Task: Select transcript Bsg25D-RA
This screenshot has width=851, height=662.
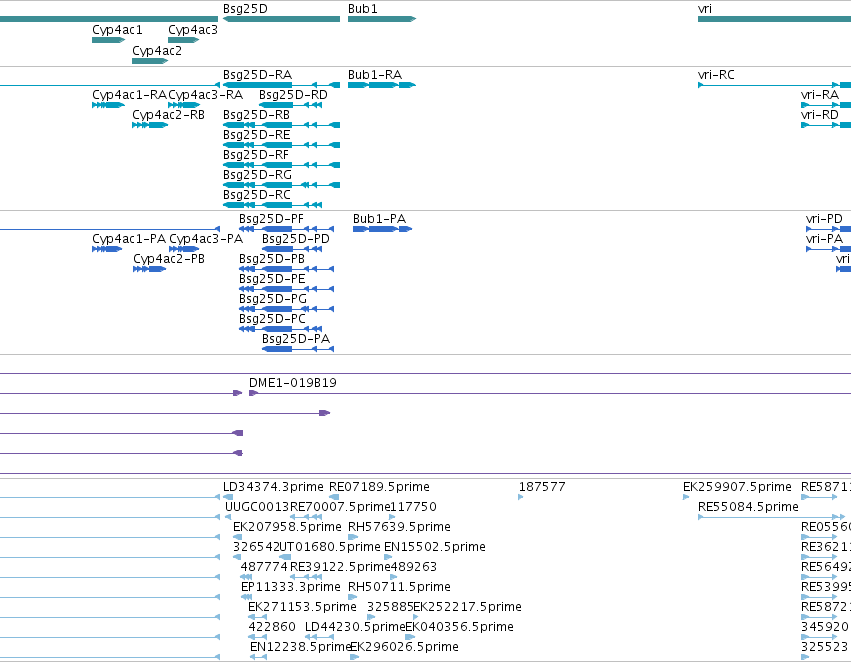Action: (x=281, y=85)
